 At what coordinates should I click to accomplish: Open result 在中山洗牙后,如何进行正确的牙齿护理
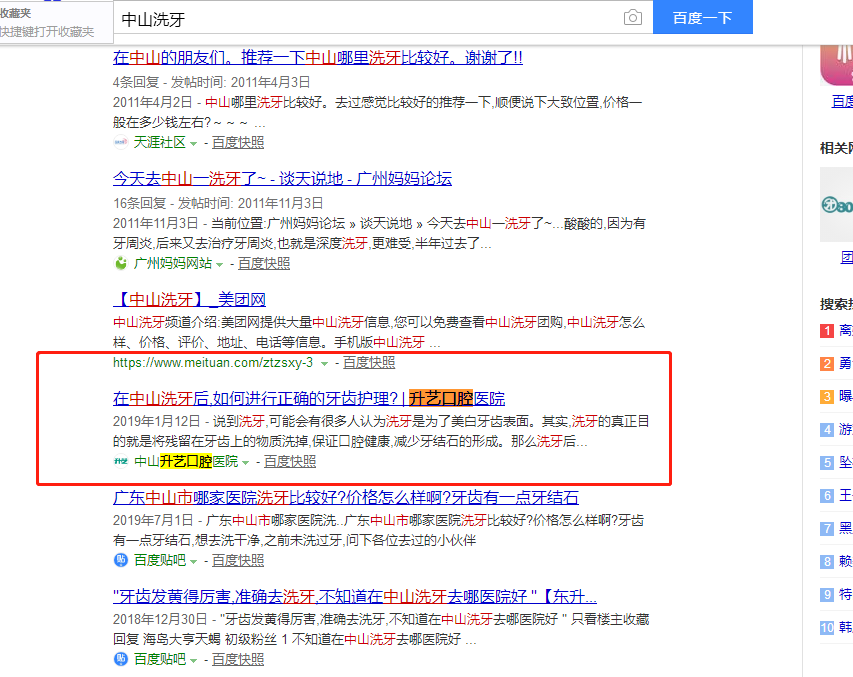click(x=309, y=398)
